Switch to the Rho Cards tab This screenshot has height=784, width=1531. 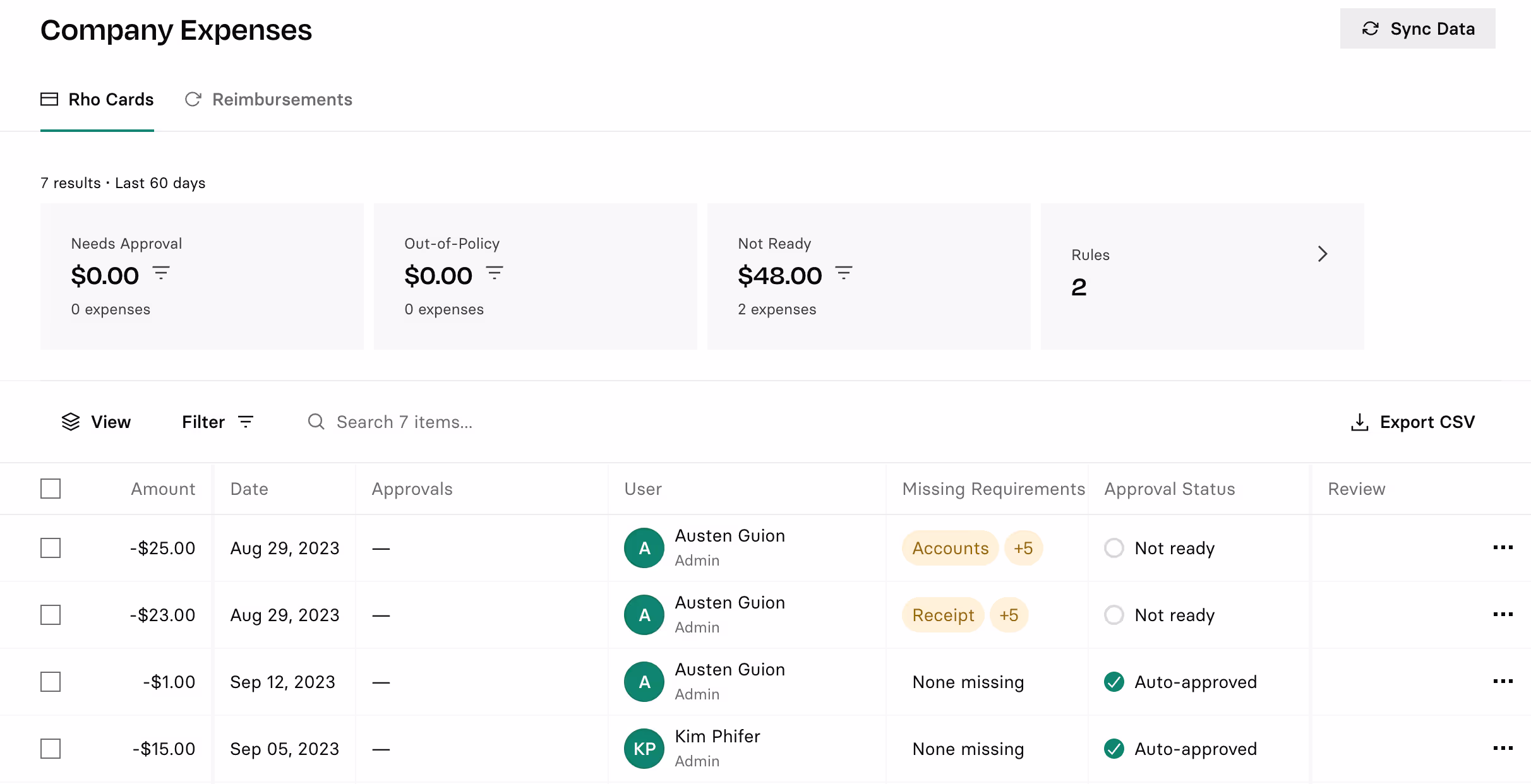pyautogui.click(x=97, y=99)
